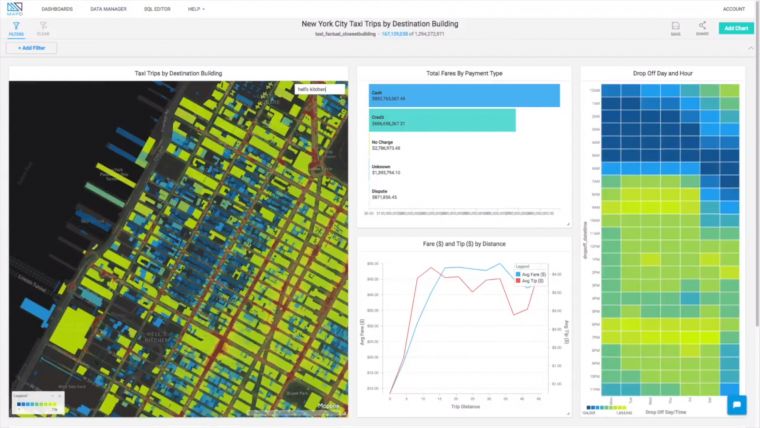Click the heatmap legend color scale
Viewport: 760px width, 428px height.
[x=606, y=408]
